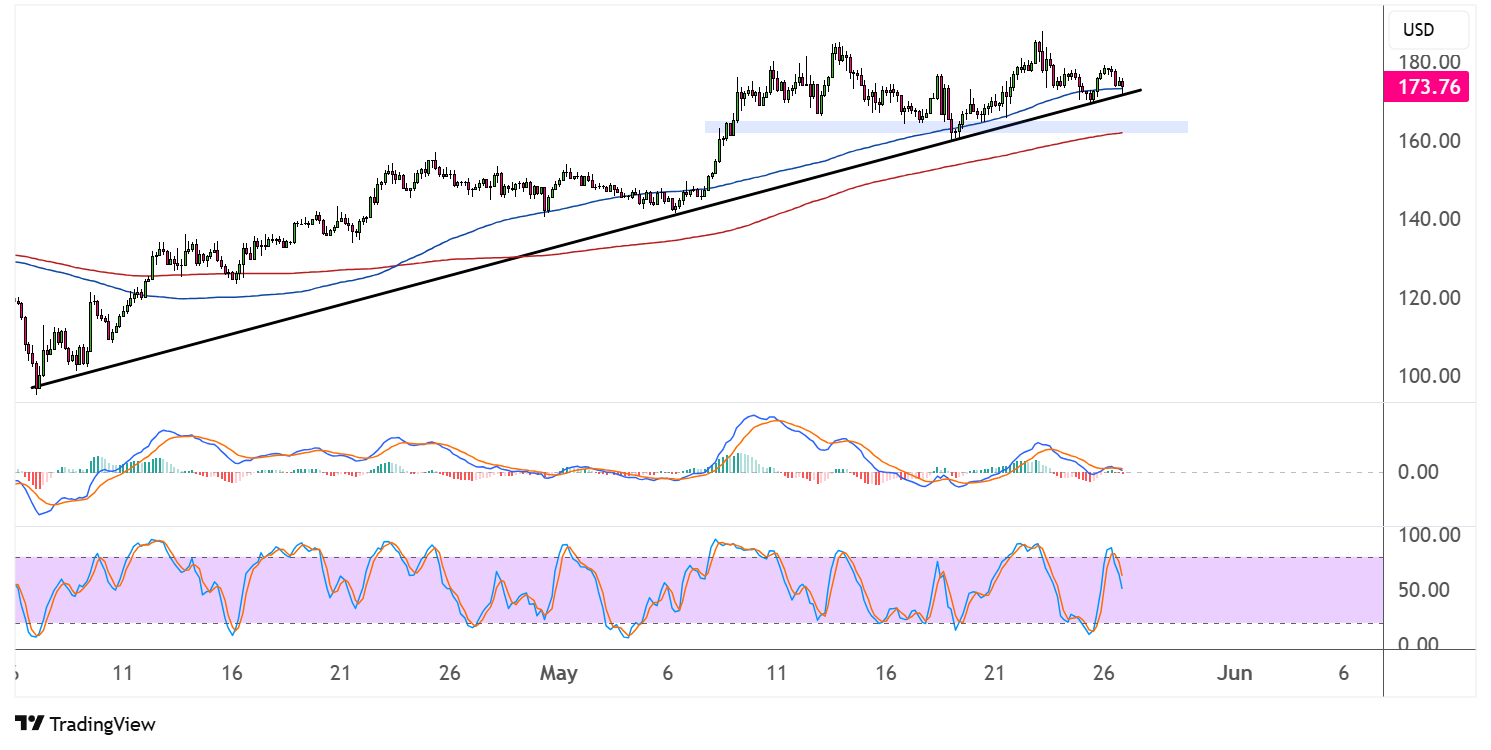Click the Jun label on time axis
The width and height of the screenshot is (1491, 750).
[1235, 673]
